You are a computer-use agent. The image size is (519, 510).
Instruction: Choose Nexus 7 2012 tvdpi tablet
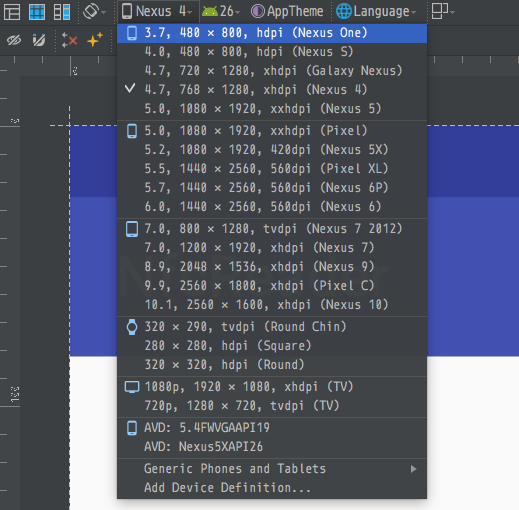pyautogui.click(x=272, y=229)
